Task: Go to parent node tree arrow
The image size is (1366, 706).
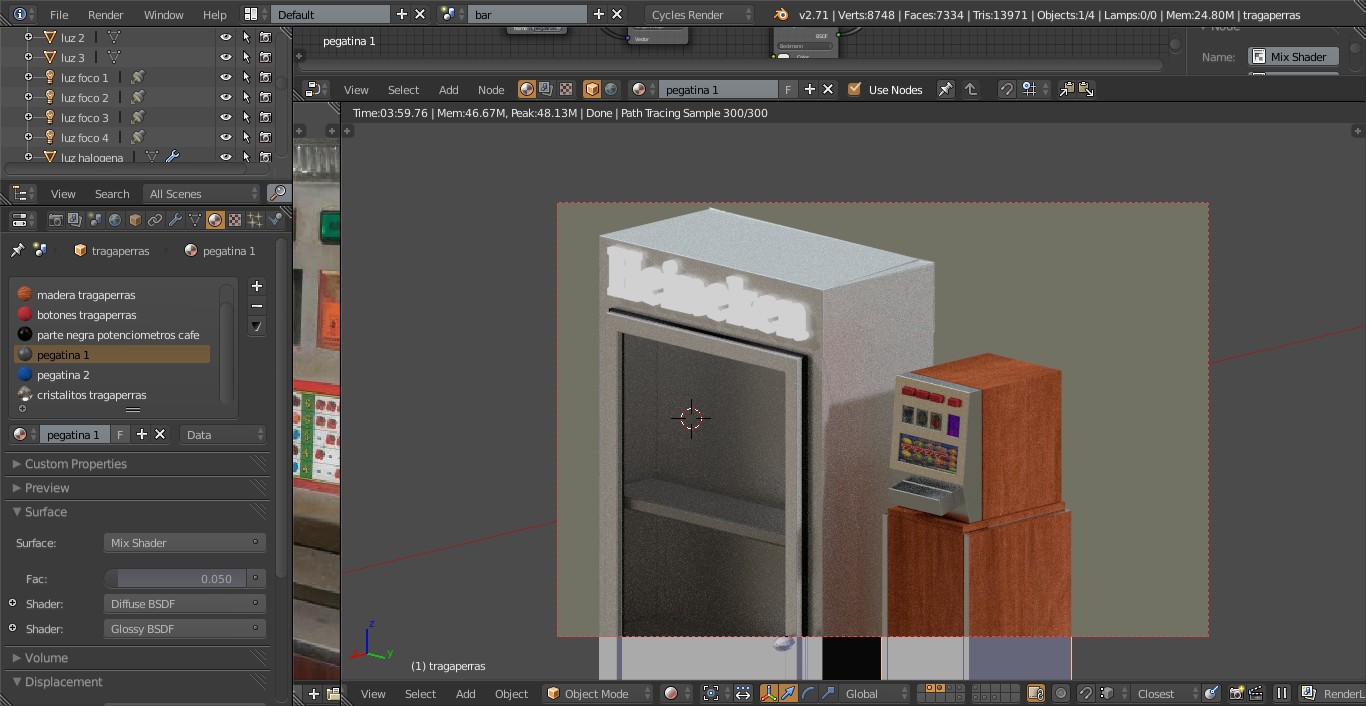Action: (971, 89)
